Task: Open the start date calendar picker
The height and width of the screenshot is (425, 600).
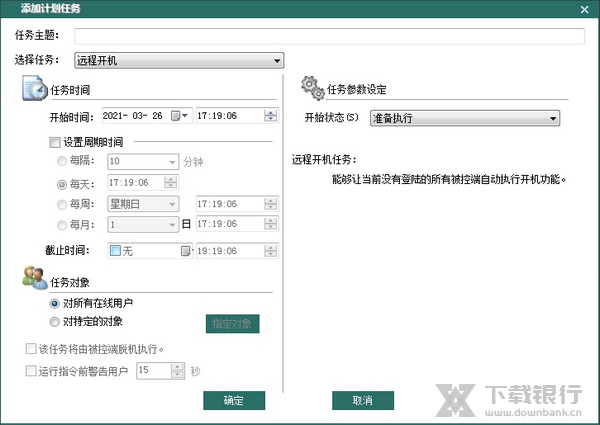Action: pos(179,116)
